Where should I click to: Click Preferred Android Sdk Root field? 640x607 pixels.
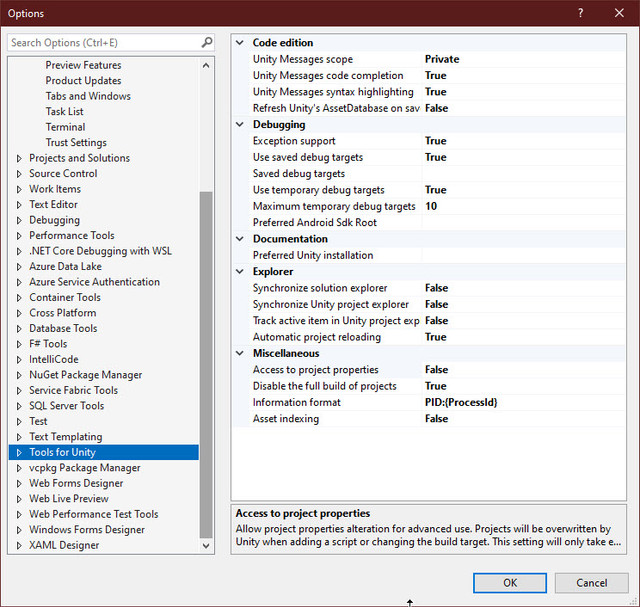(x=524, y=222)
